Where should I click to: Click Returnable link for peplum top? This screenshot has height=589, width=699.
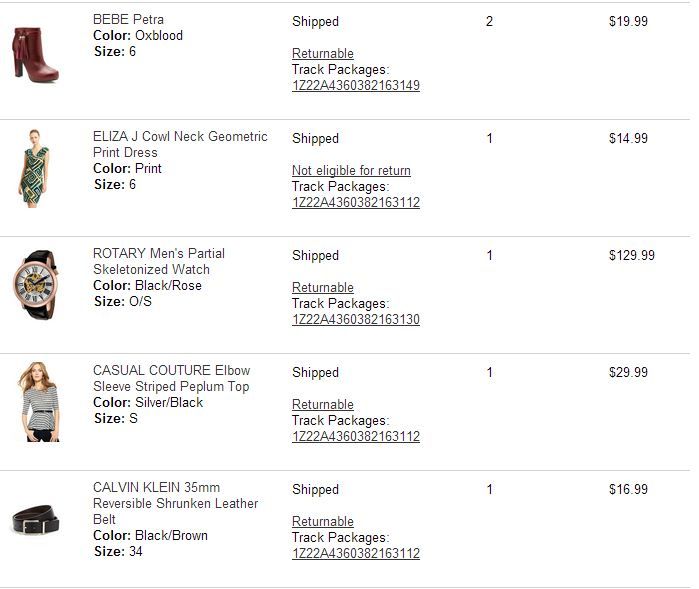tap(322, 405)
